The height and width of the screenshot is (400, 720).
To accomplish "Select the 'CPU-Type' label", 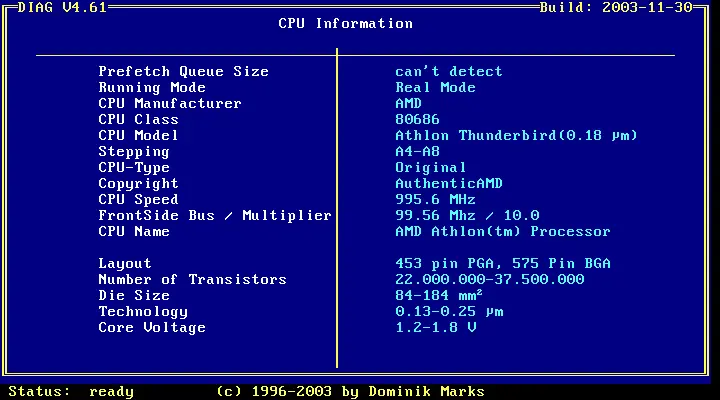I will pyautogui.click(x=134, y=168).
